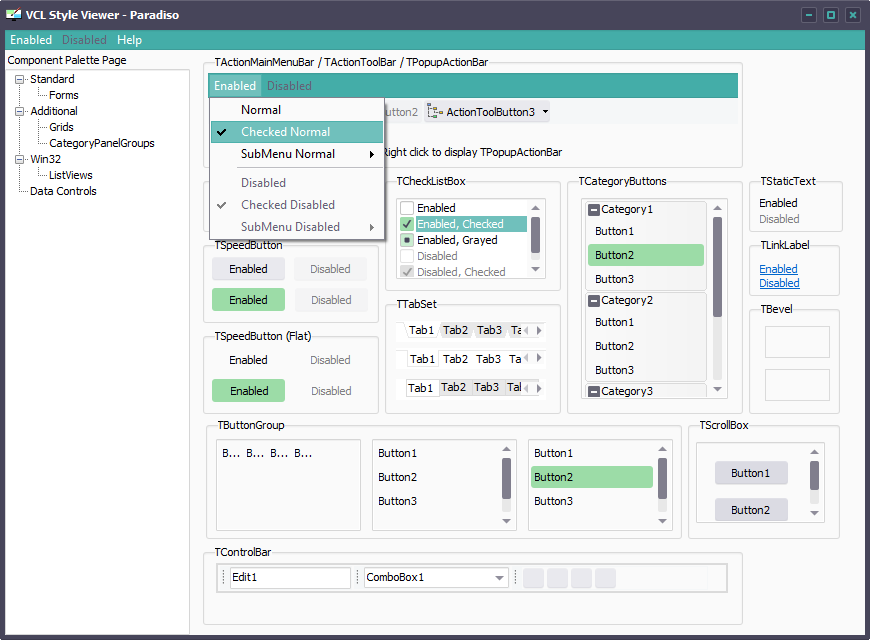Click the Disabled checkbox in TCheckListBox

coord(407,256)
